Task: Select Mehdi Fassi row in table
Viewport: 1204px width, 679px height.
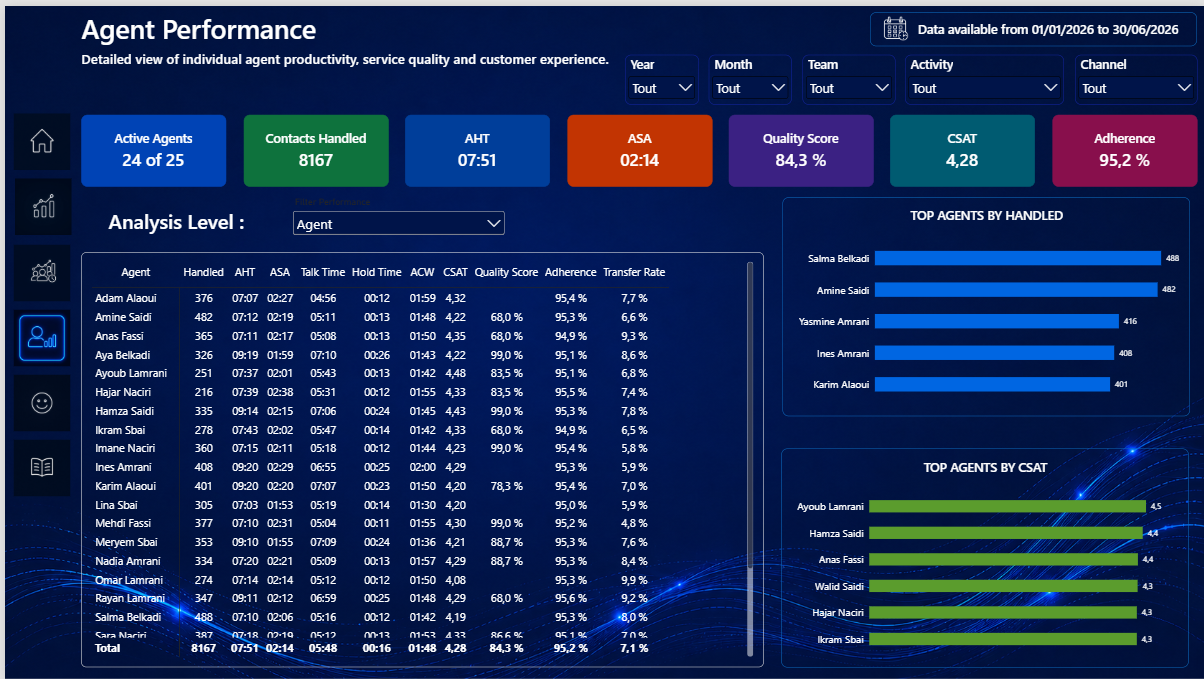Action: pyautogui.click(x=380, y=523)
